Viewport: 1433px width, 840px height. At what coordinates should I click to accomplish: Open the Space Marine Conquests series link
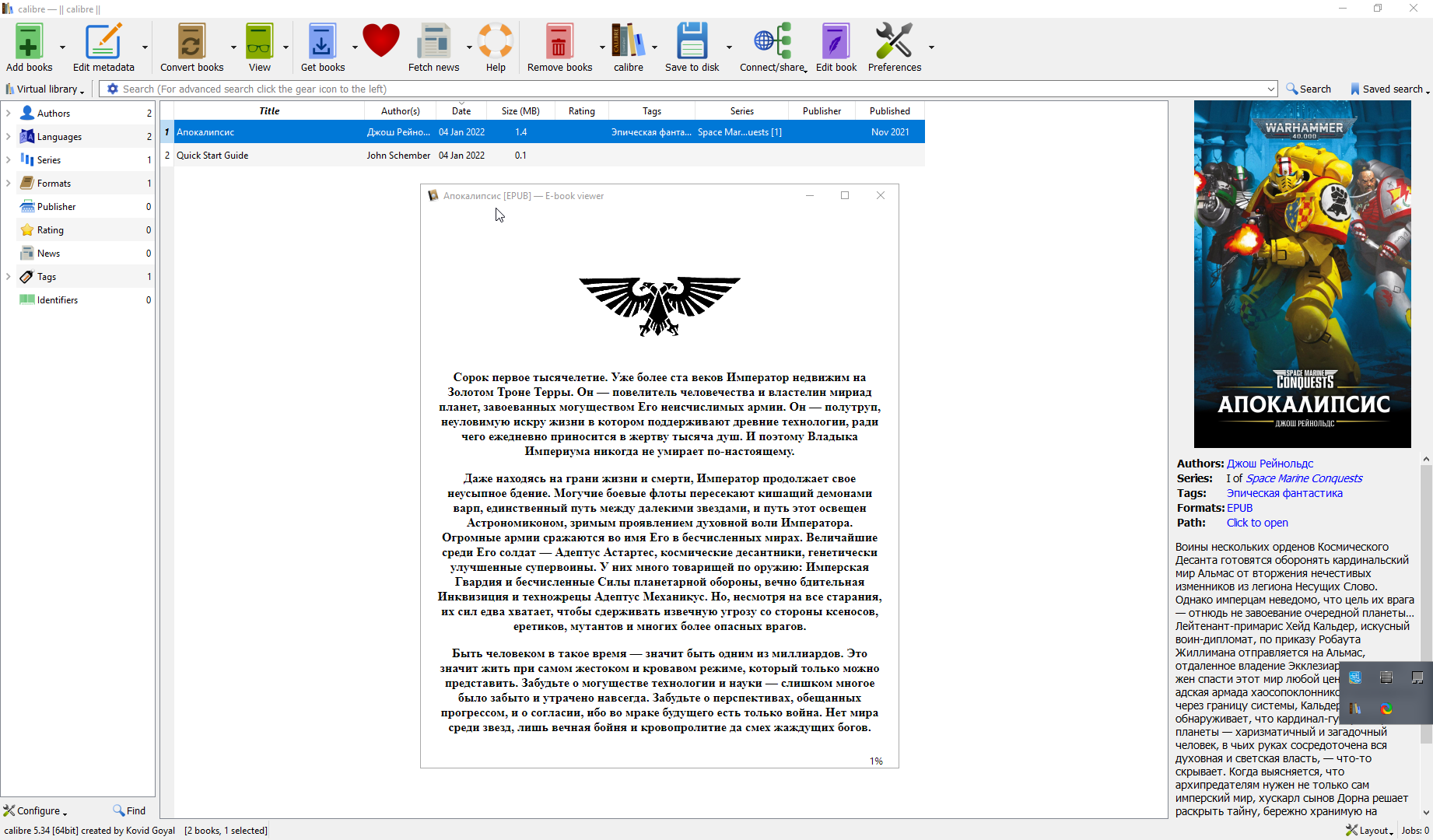(x=1304, y=478)
